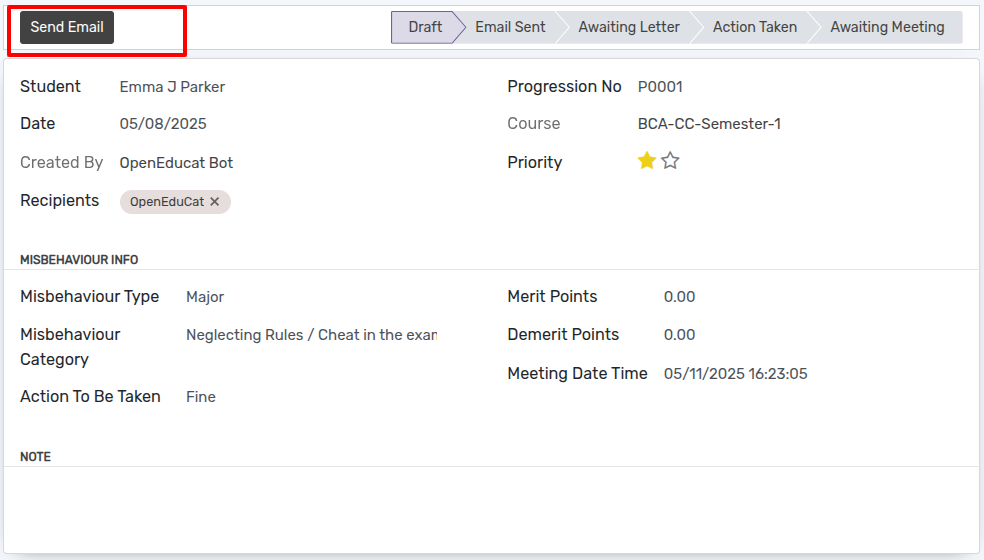Click the Student field label

coord(50,87)
